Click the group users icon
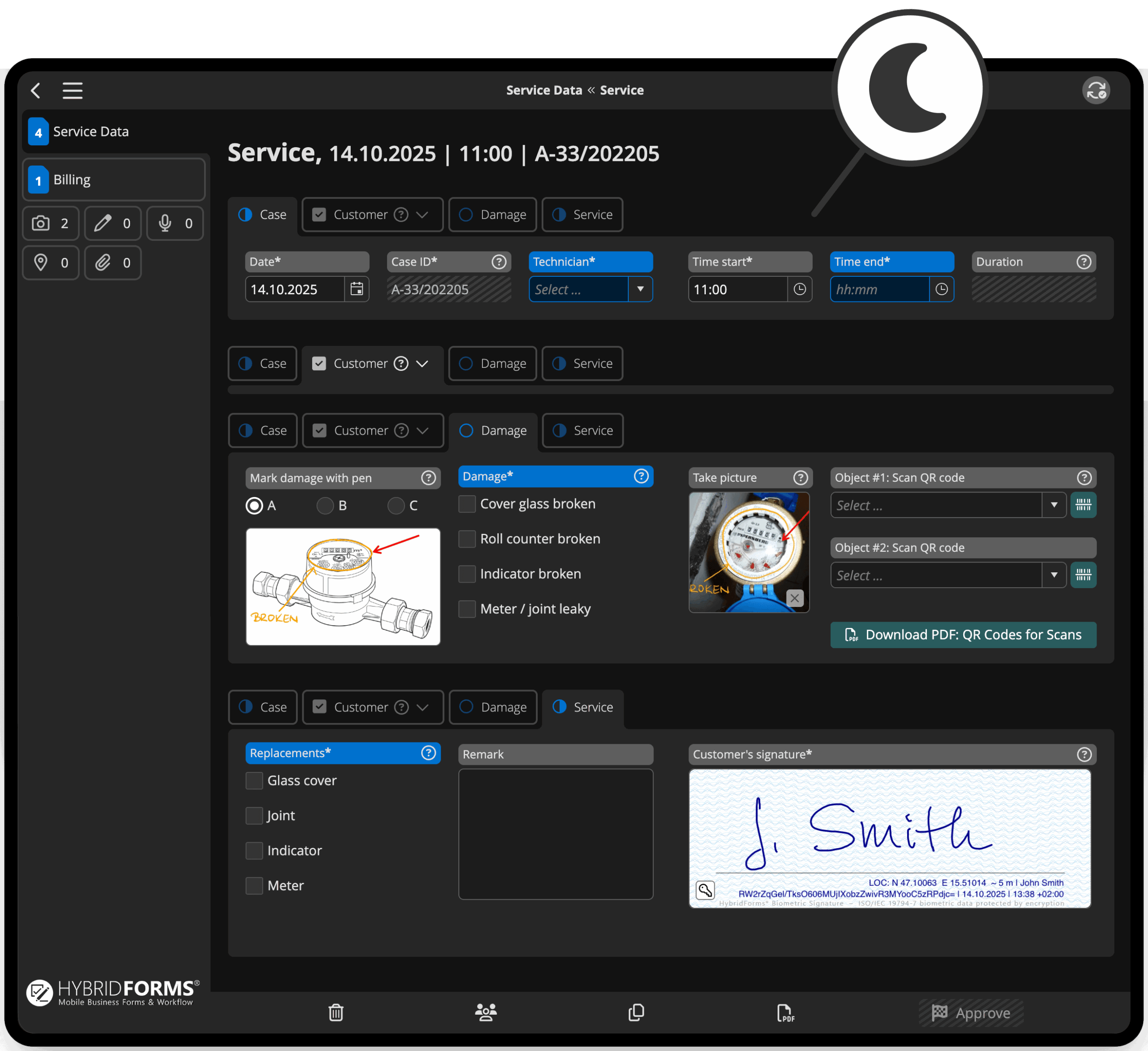The image size is (1148, 1051). tap(485, 1012)
